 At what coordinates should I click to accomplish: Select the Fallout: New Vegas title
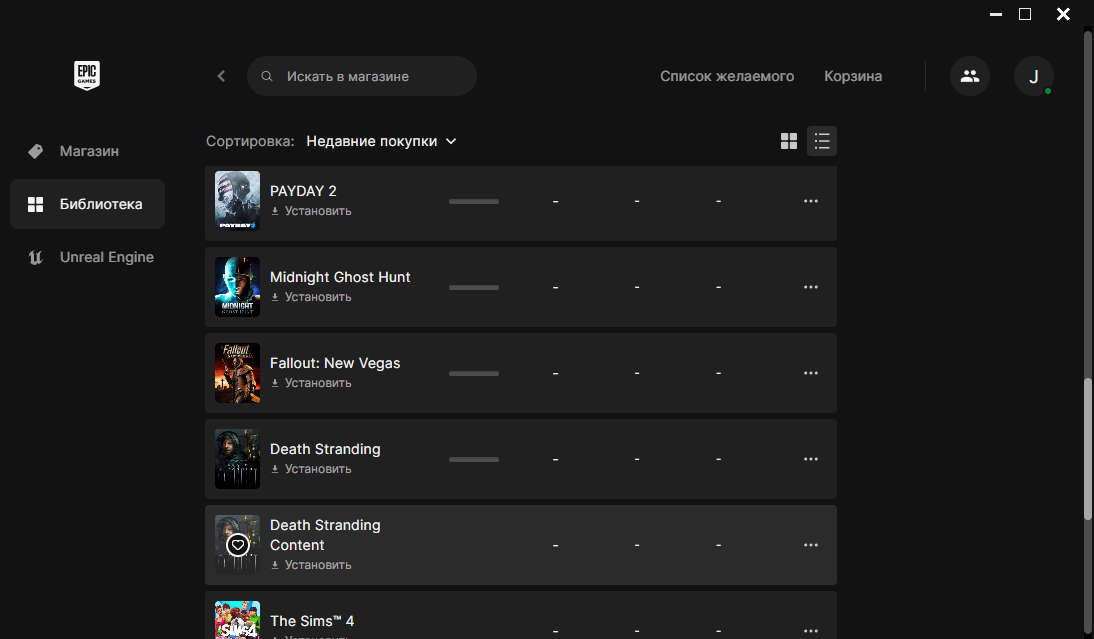pyautogui.click(x=335, y=363)
